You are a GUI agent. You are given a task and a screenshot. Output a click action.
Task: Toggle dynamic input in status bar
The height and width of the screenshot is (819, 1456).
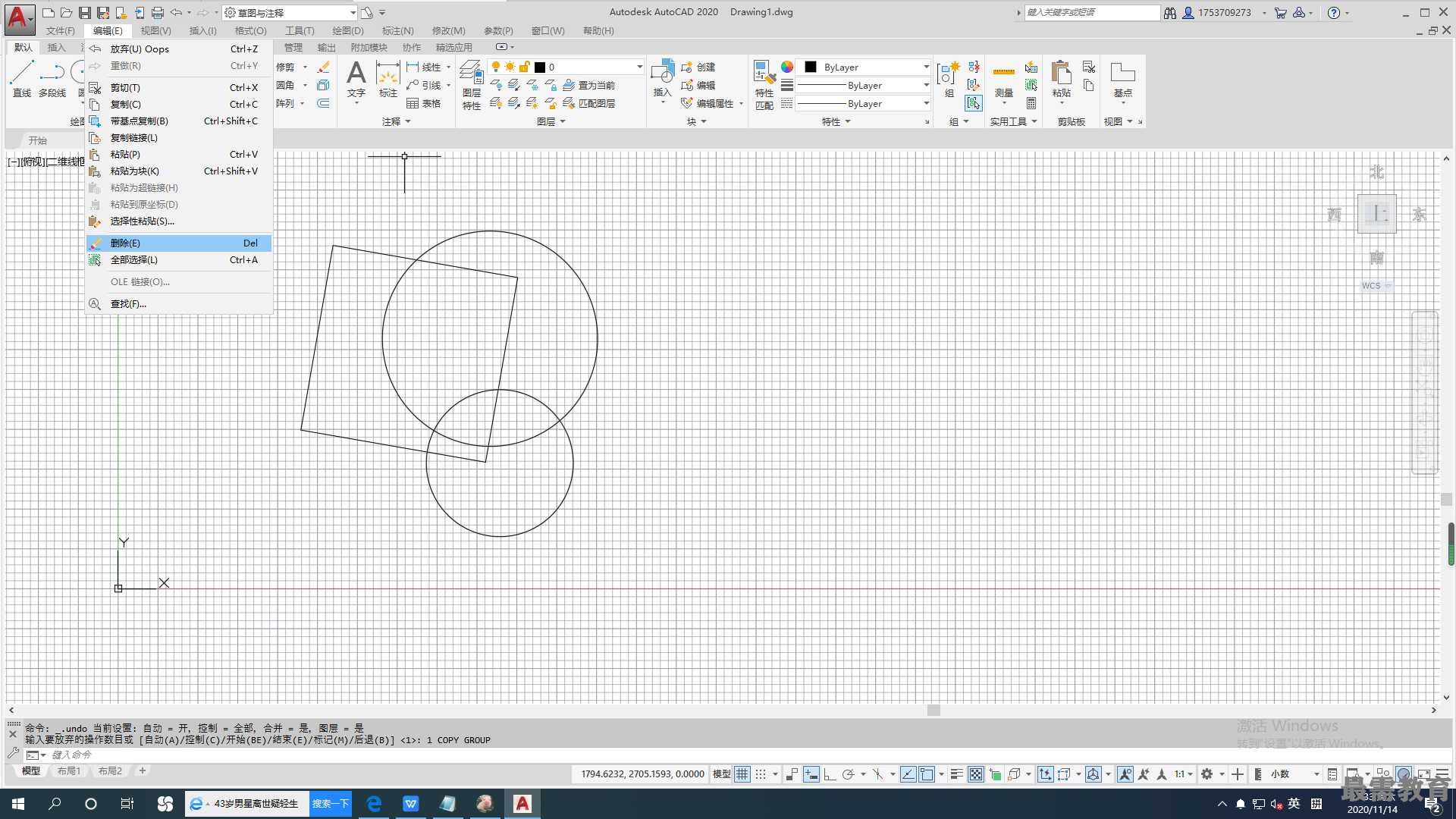tap(811, 774)
